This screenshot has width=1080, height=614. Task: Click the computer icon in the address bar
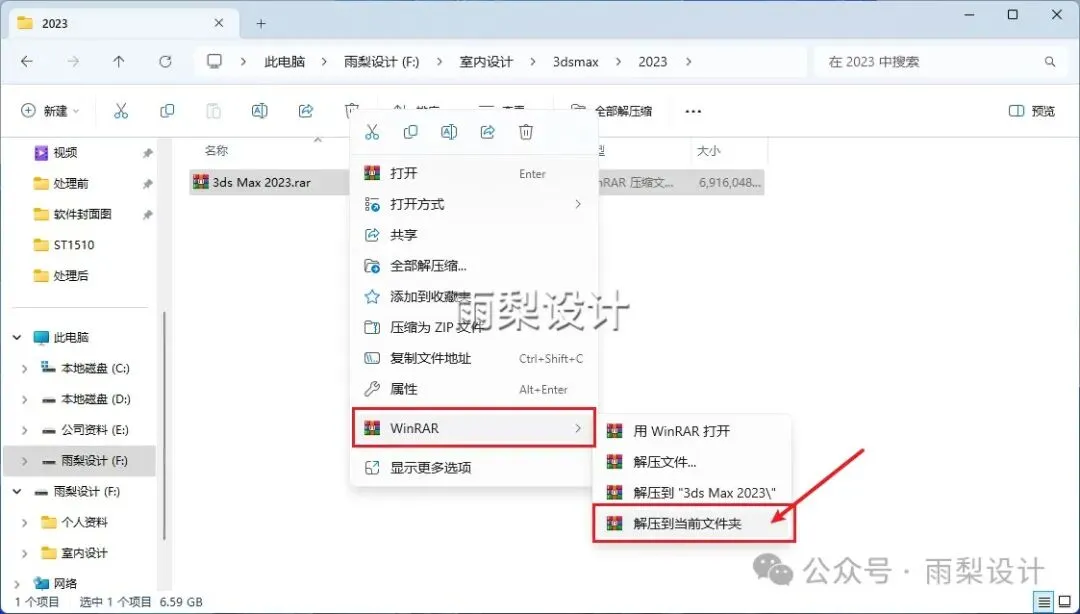[215, 61]
